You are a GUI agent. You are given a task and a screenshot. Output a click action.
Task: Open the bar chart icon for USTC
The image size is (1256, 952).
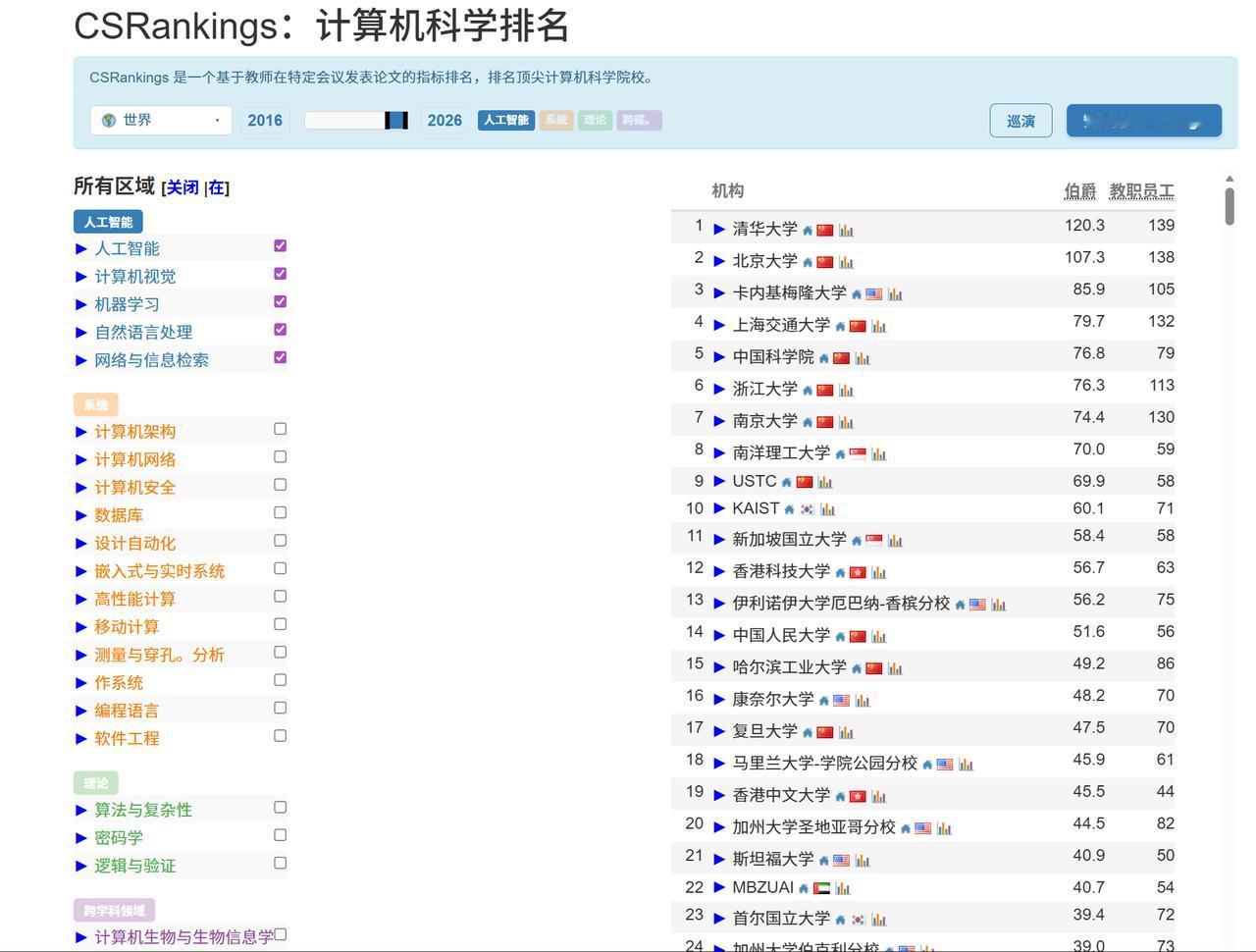pos(825,482)
